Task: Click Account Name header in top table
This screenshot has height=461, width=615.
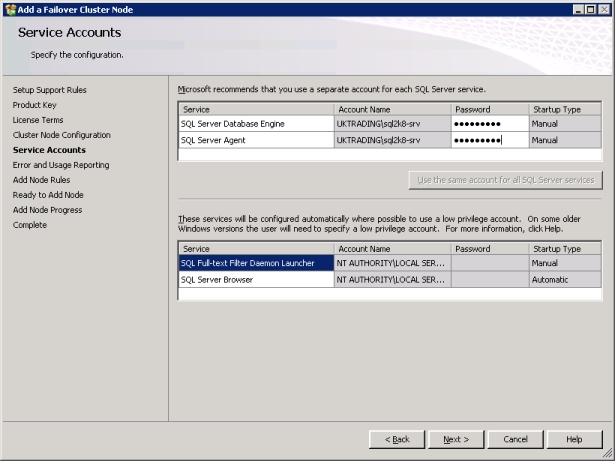Action: 393,109
